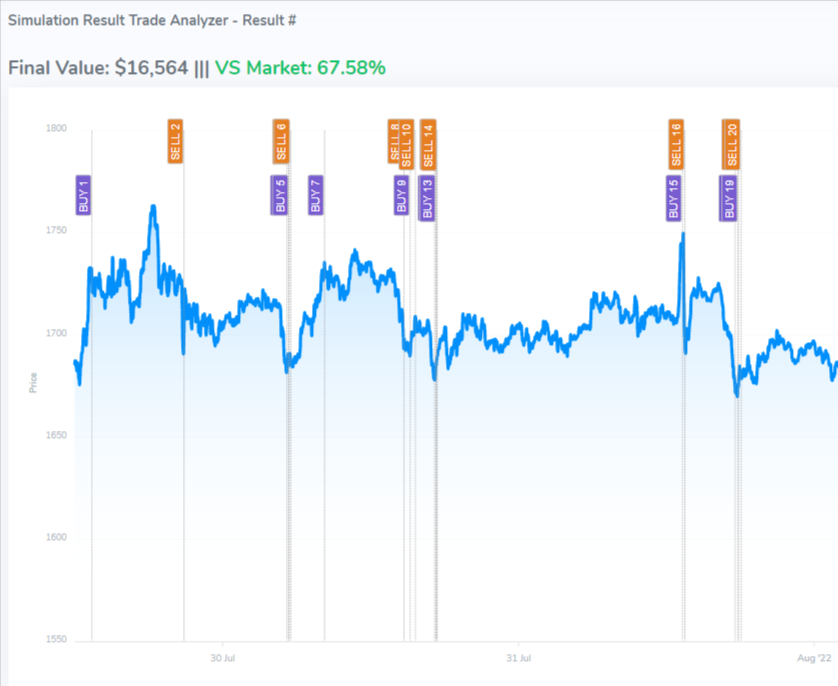
Task: Click the 31 Jul date axis label
Action: tap(518, 659)
